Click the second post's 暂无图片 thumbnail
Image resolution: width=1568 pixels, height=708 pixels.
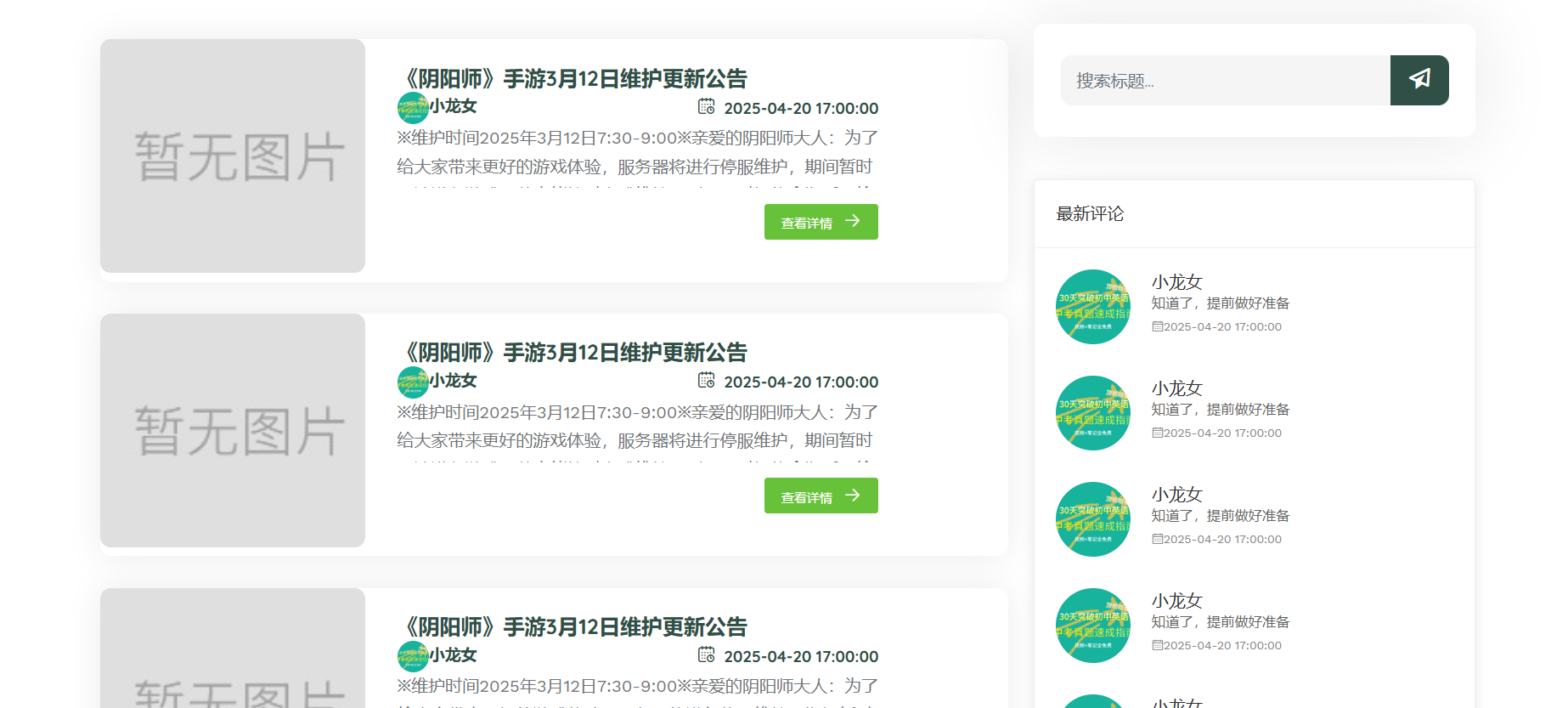click(x=233, y=430)
